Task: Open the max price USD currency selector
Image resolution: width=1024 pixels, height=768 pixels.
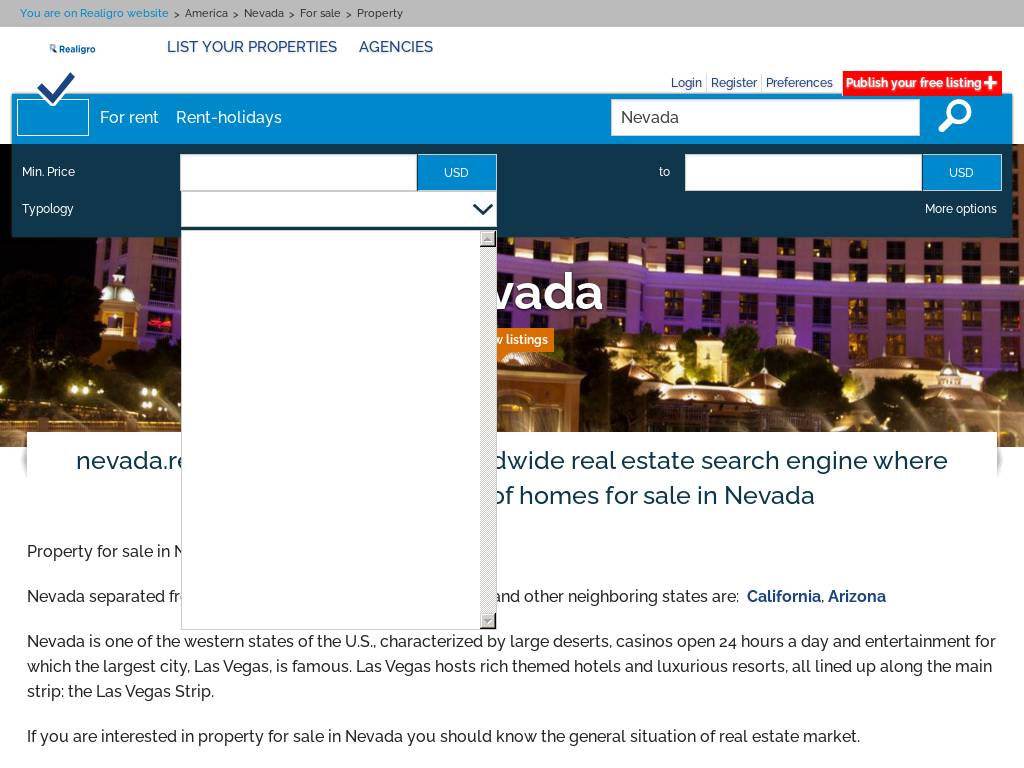Action: [961, 173]
